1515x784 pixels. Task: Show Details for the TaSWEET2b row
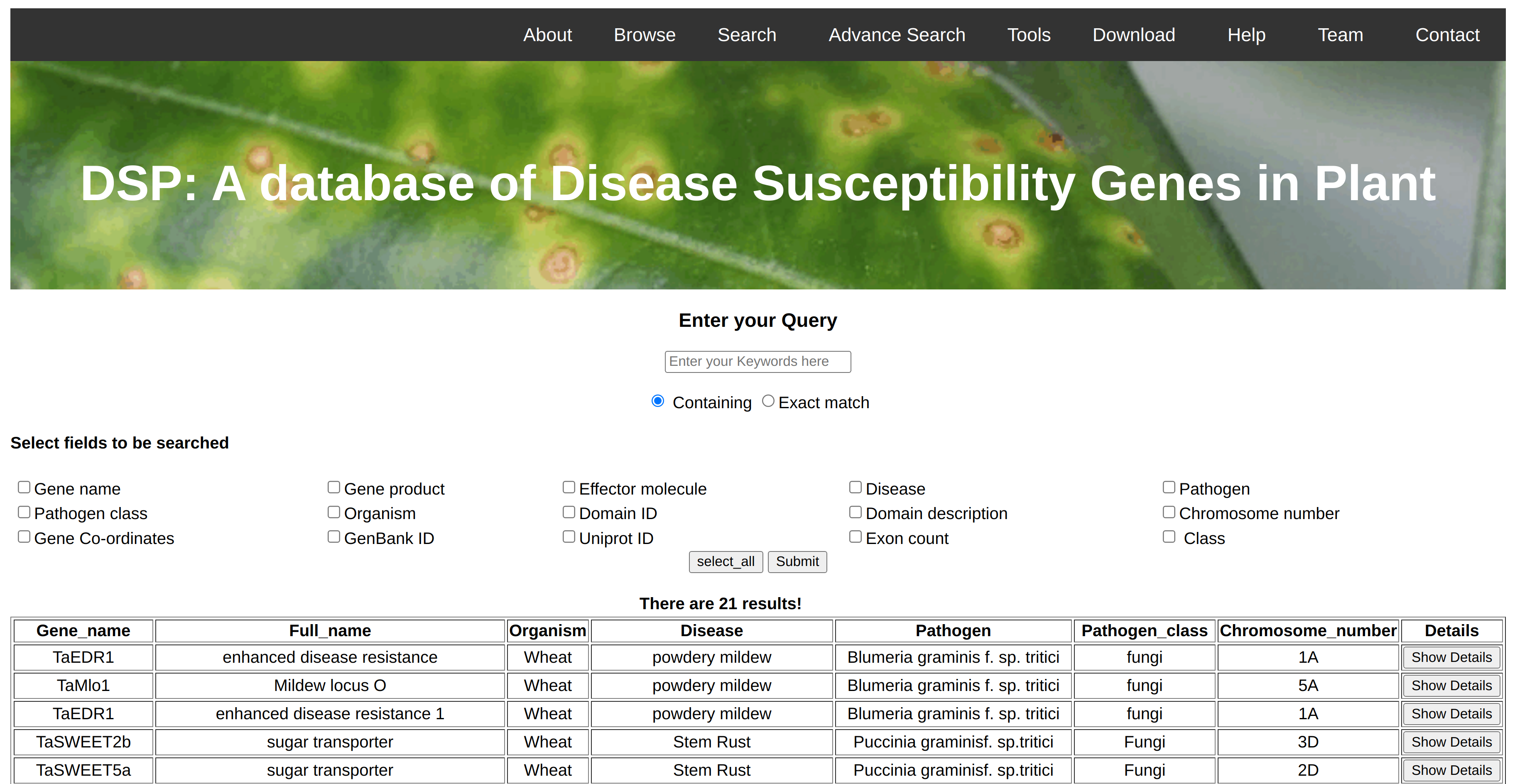tap(1451, 742)
